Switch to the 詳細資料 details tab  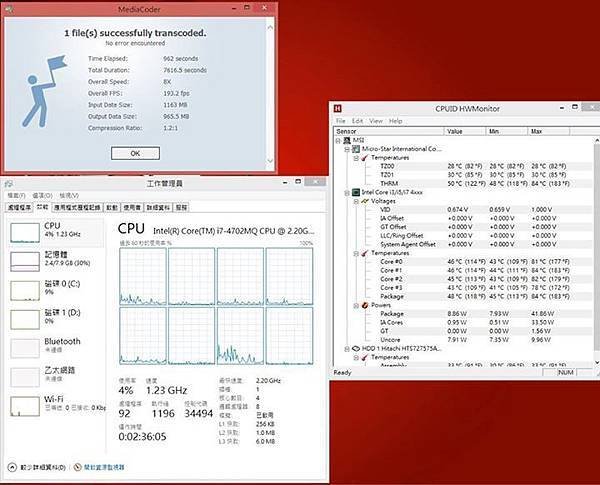pyautogui.click(x=158, y=207)
